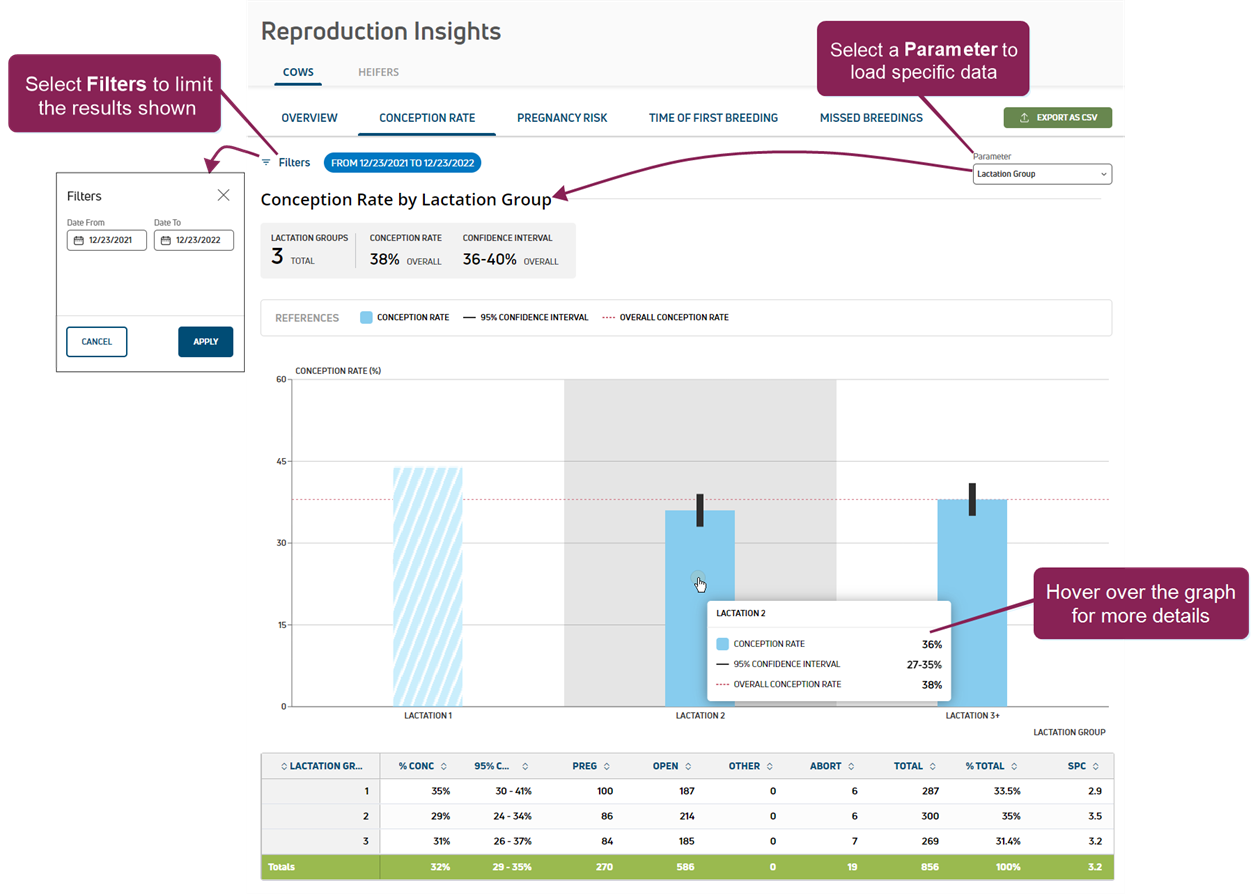Sort table by % CONC column arrows
Image resolution: width=1260 pixels, height=894 pixels.
444,766
